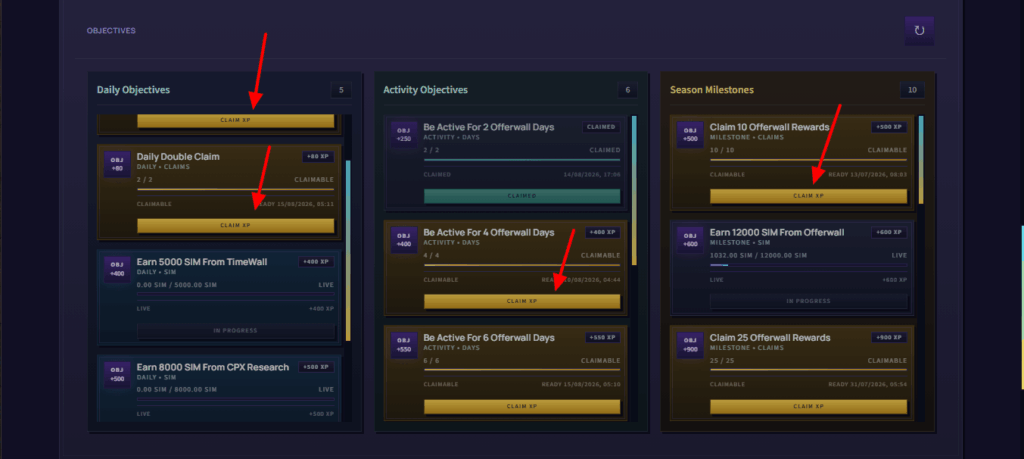Click +400 XP tag beside Earn 5000 SIM title
The image size is (1024, 459).
pos(317,262)
